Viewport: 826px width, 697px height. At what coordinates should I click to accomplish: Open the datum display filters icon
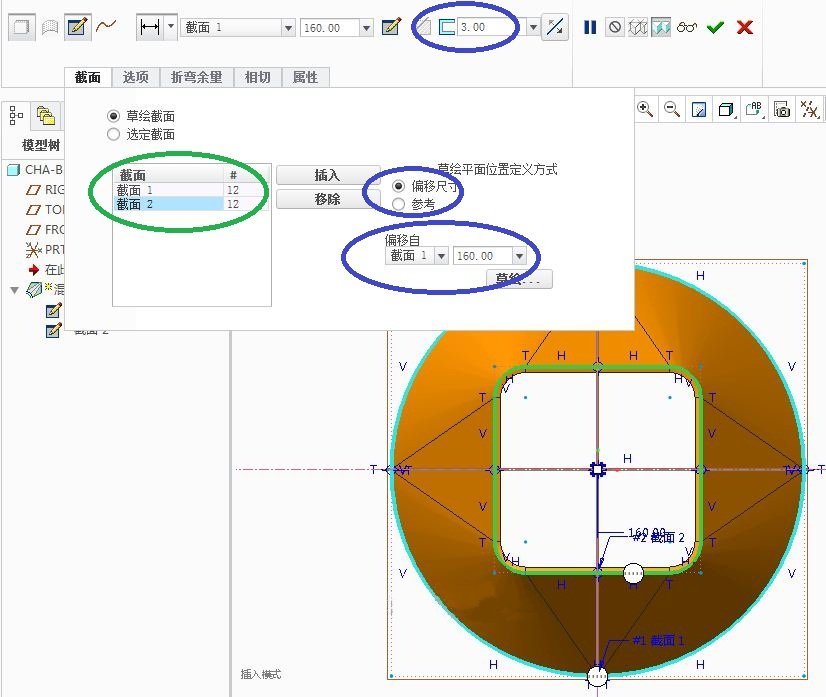[810, 110]
